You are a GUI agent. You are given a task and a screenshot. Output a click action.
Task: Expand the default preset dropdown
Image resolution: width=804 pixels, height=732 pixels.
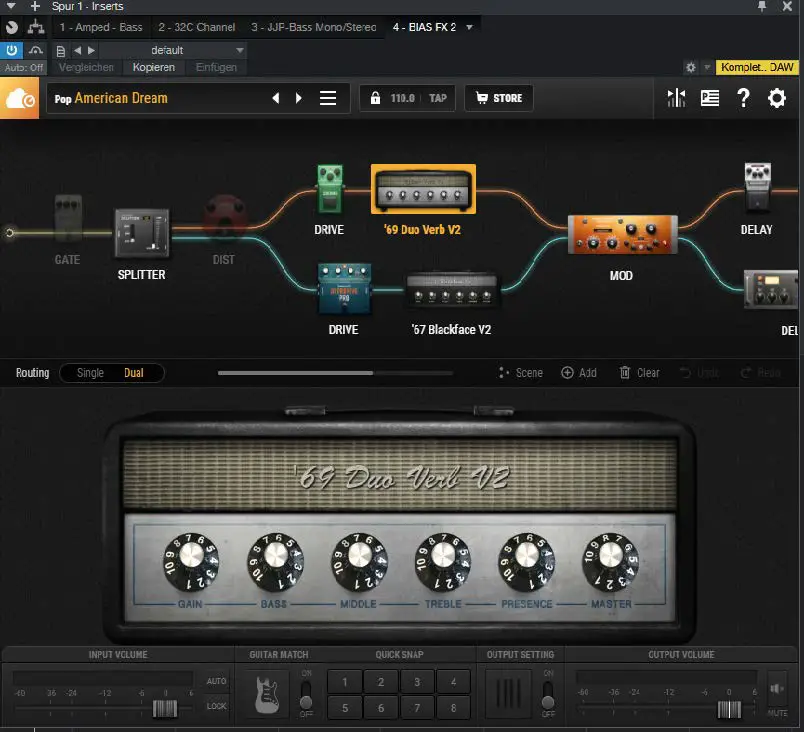coord(239,50)
